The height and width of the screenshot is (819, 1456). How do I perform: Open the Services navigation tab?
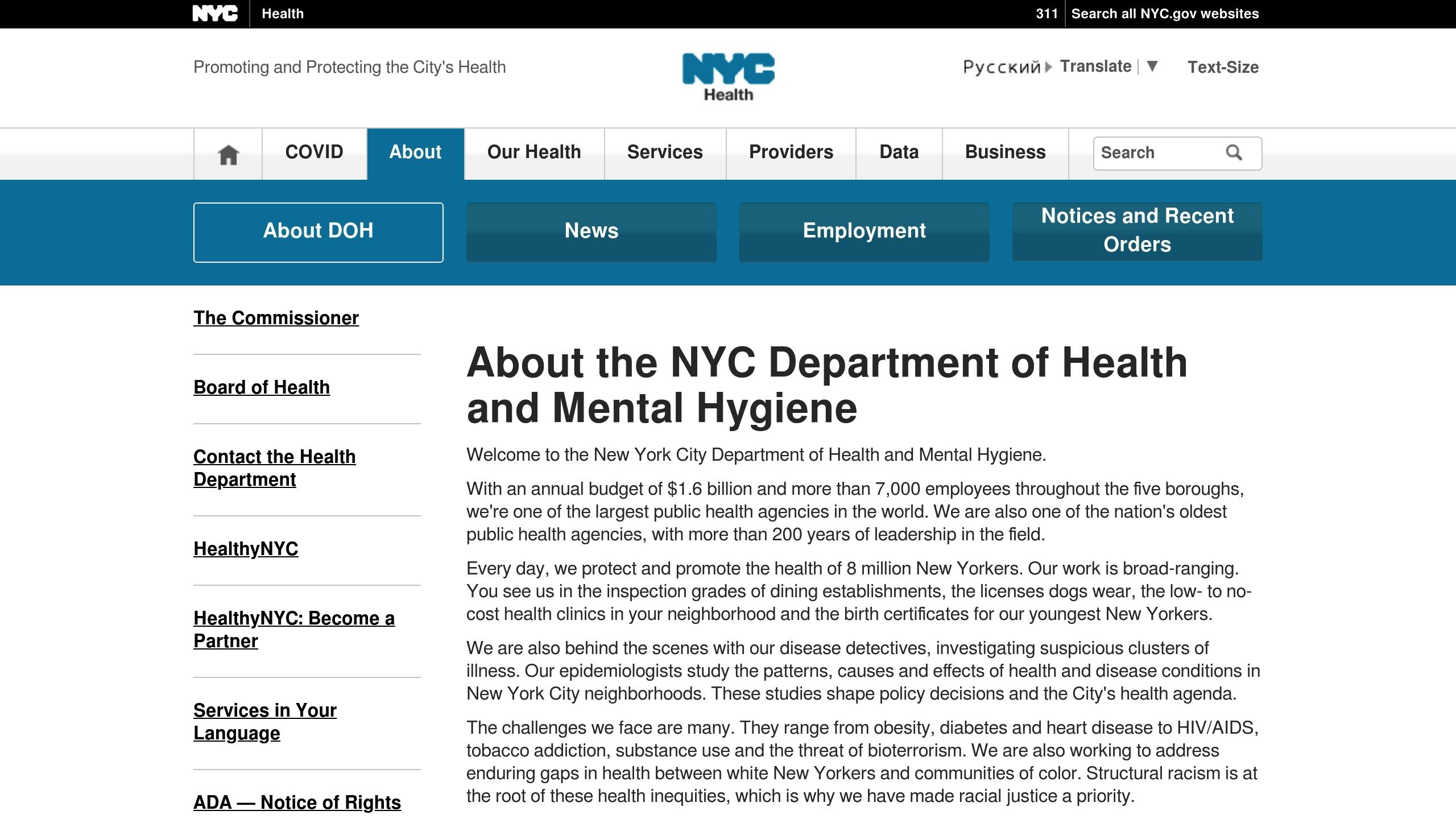[665, 152]
